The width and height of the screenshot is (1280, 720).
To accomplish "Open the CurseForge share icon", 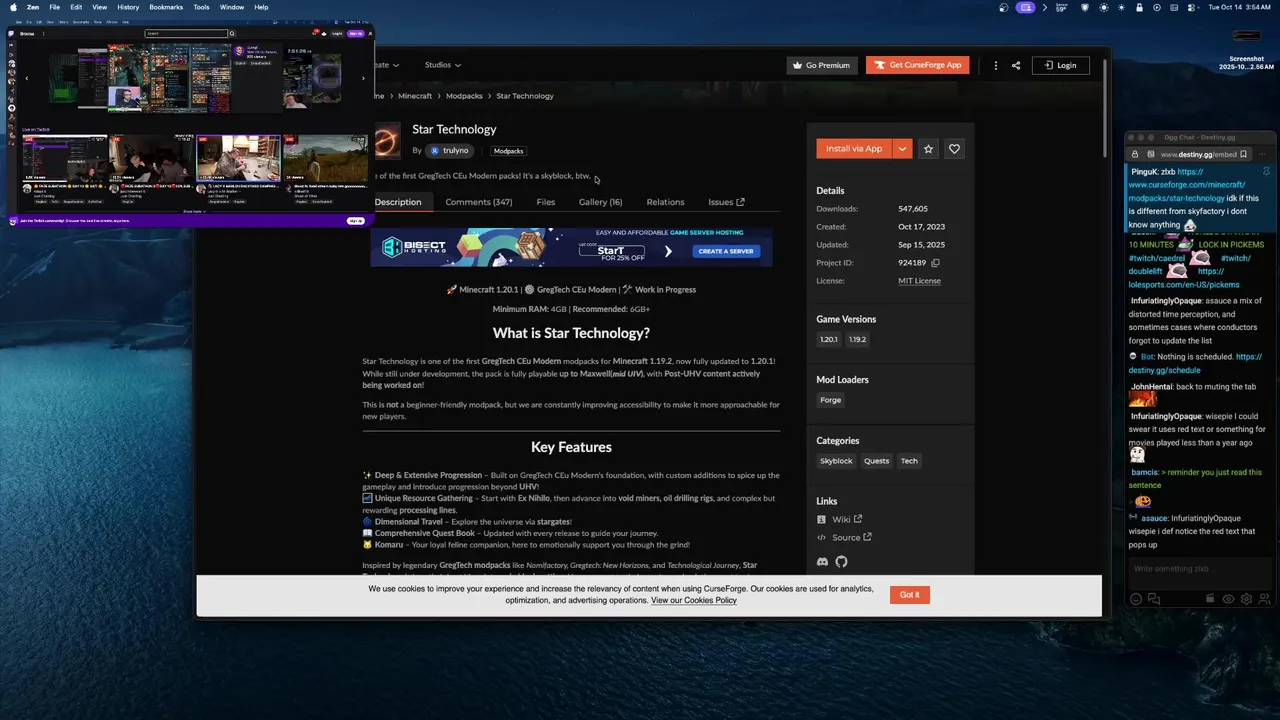I will coord(1016,65).
